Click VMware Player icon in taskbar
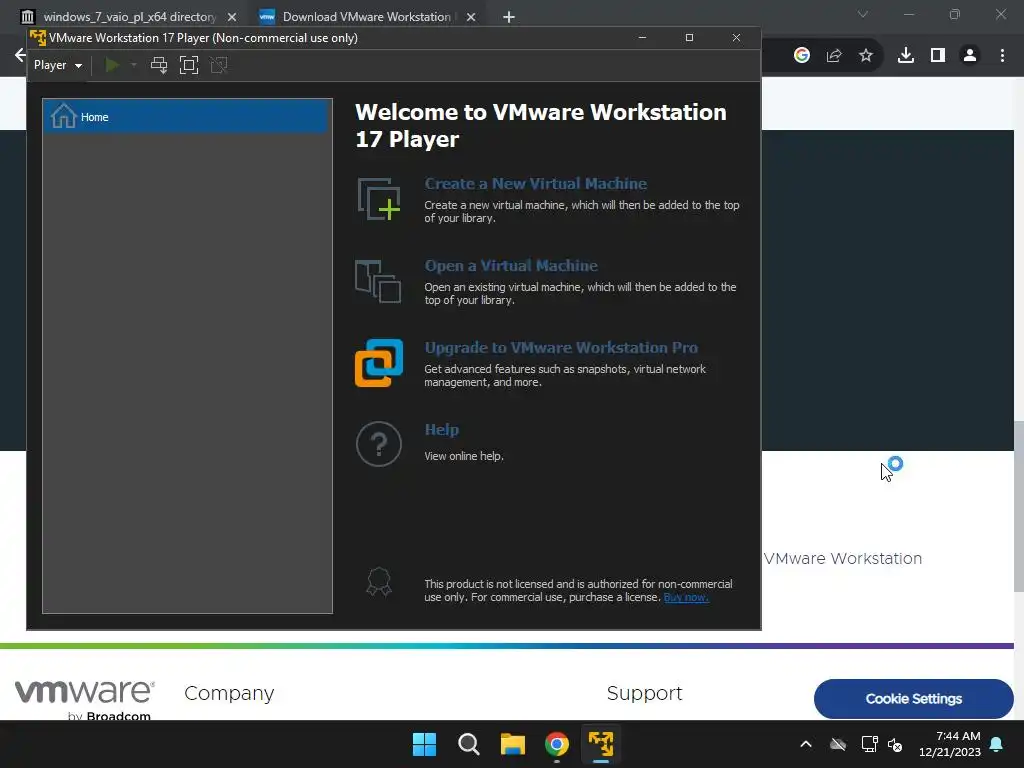Image resolution: width=1024 pixels, height=768 pixels. point(601,744)
